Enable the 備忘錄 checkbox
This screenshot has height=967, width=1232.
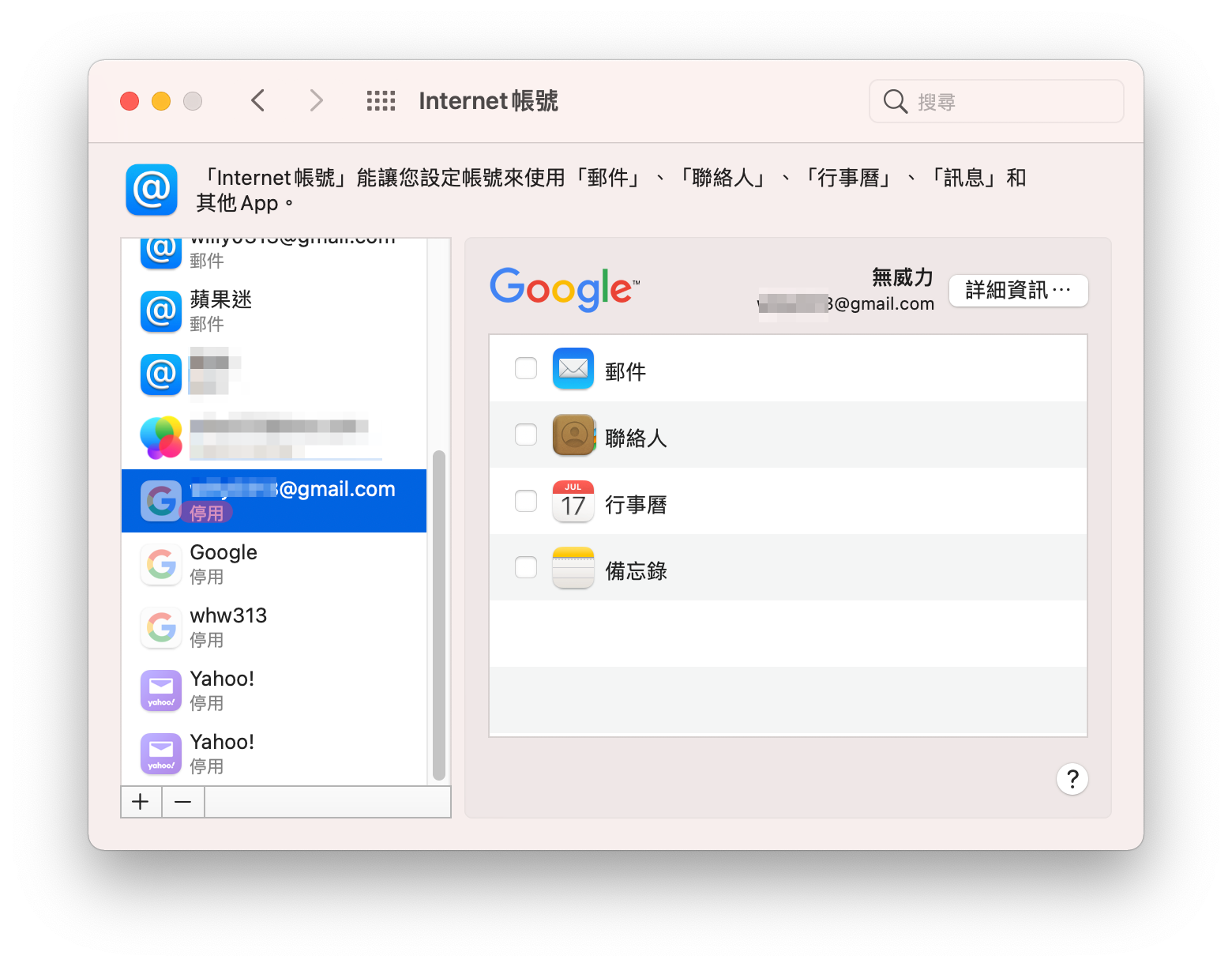[x=526, y=567]
